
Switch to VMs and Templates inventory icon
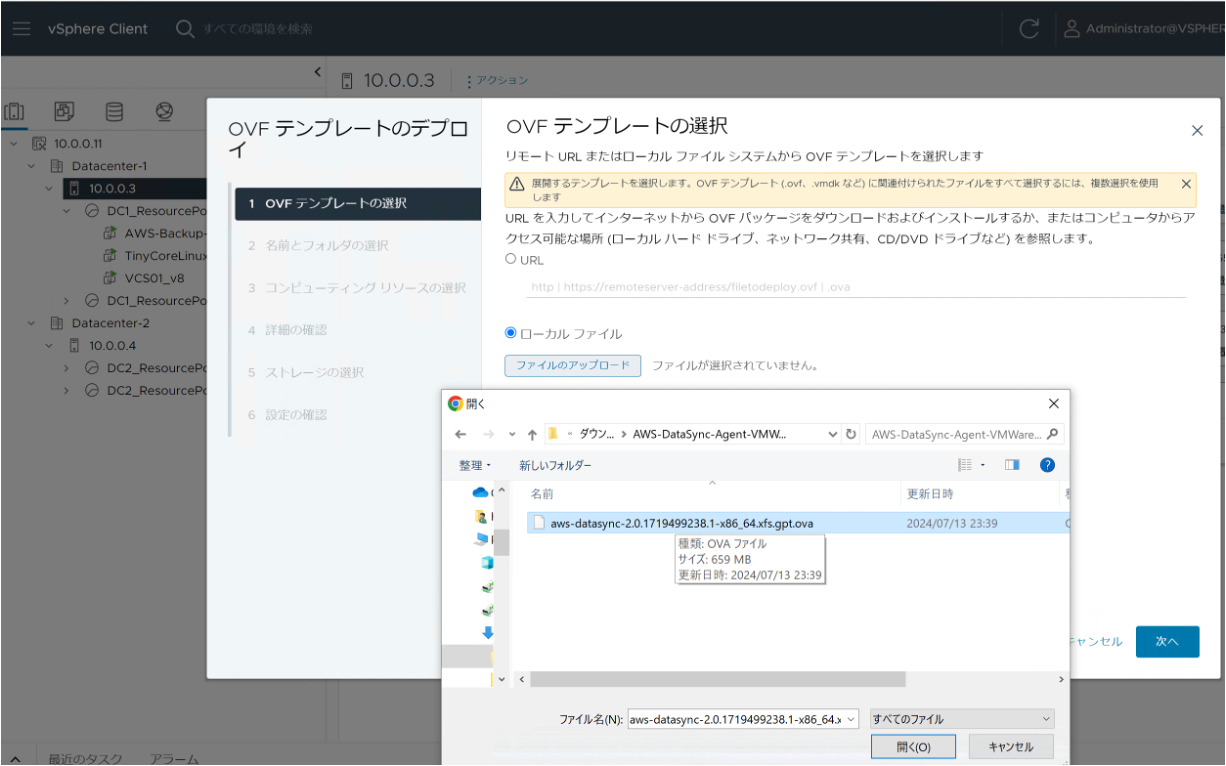[x=64, y=110]
